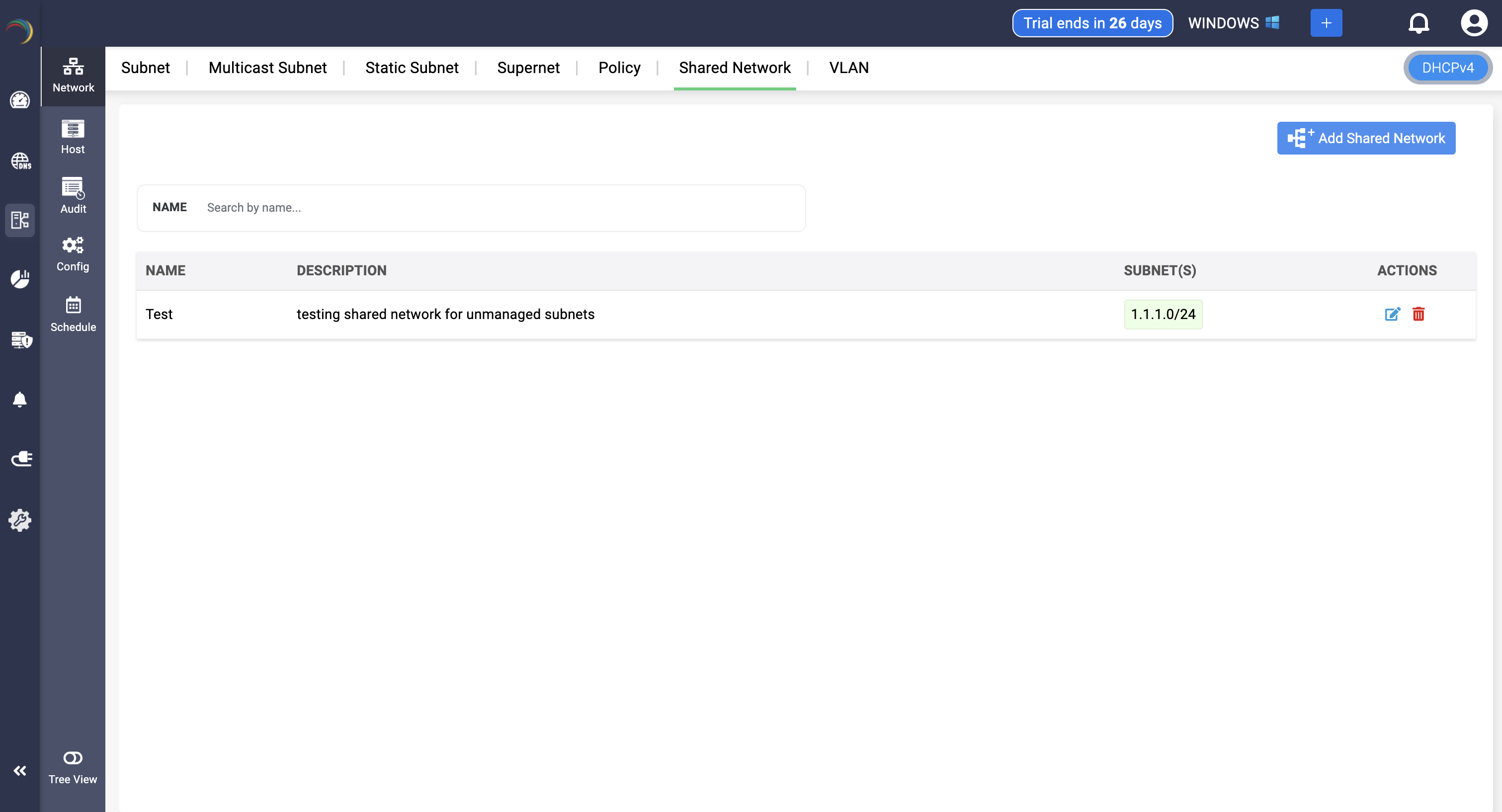This screenshot has width=1502, height=812.
Task: Click the Add Shared Network button
Action: tap(1365, 138)
